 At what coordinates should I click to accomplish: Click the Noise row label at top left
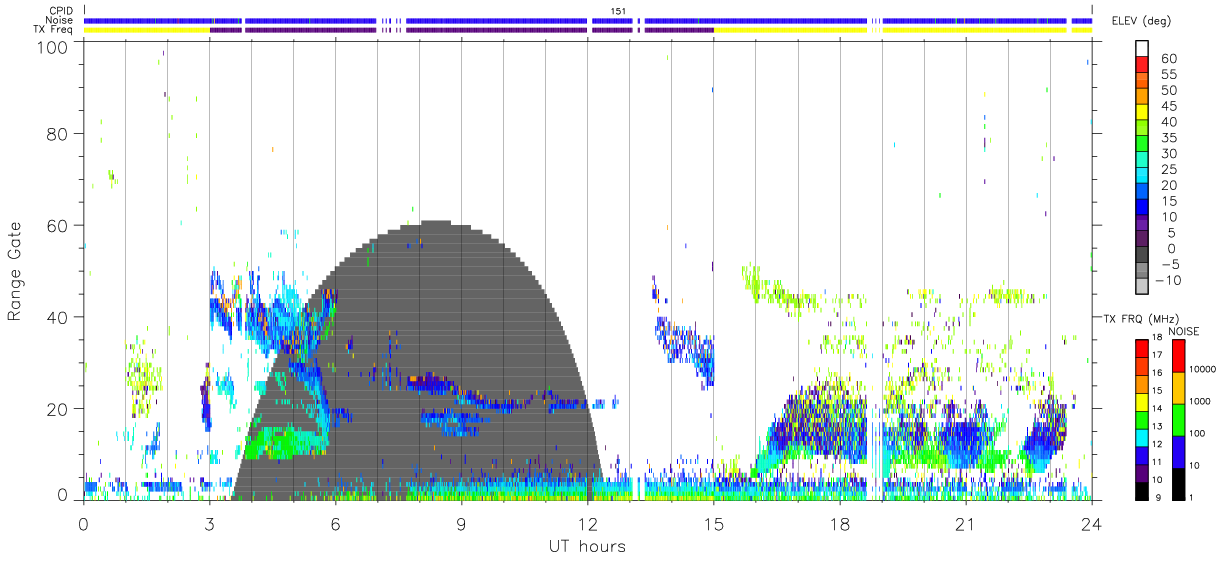pos(58,20)
